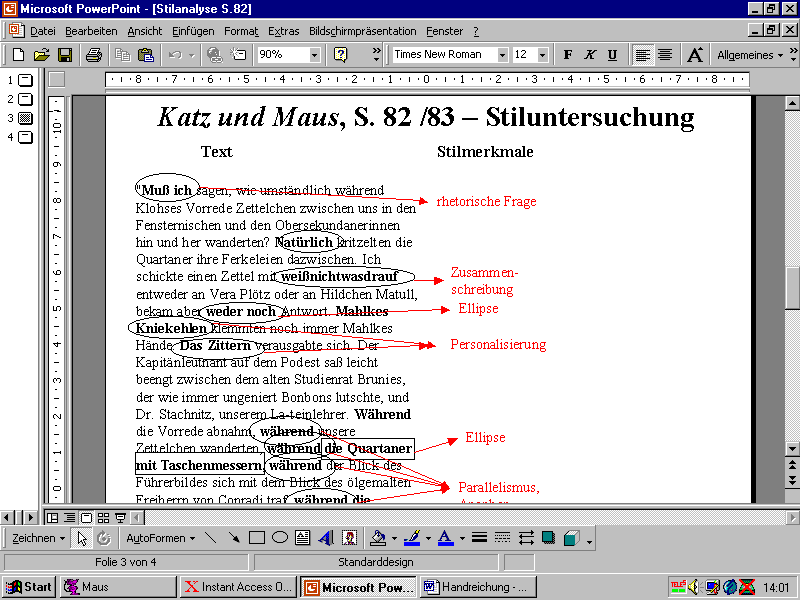
Task: Click the font color swatch button
Action: point(444,538)
